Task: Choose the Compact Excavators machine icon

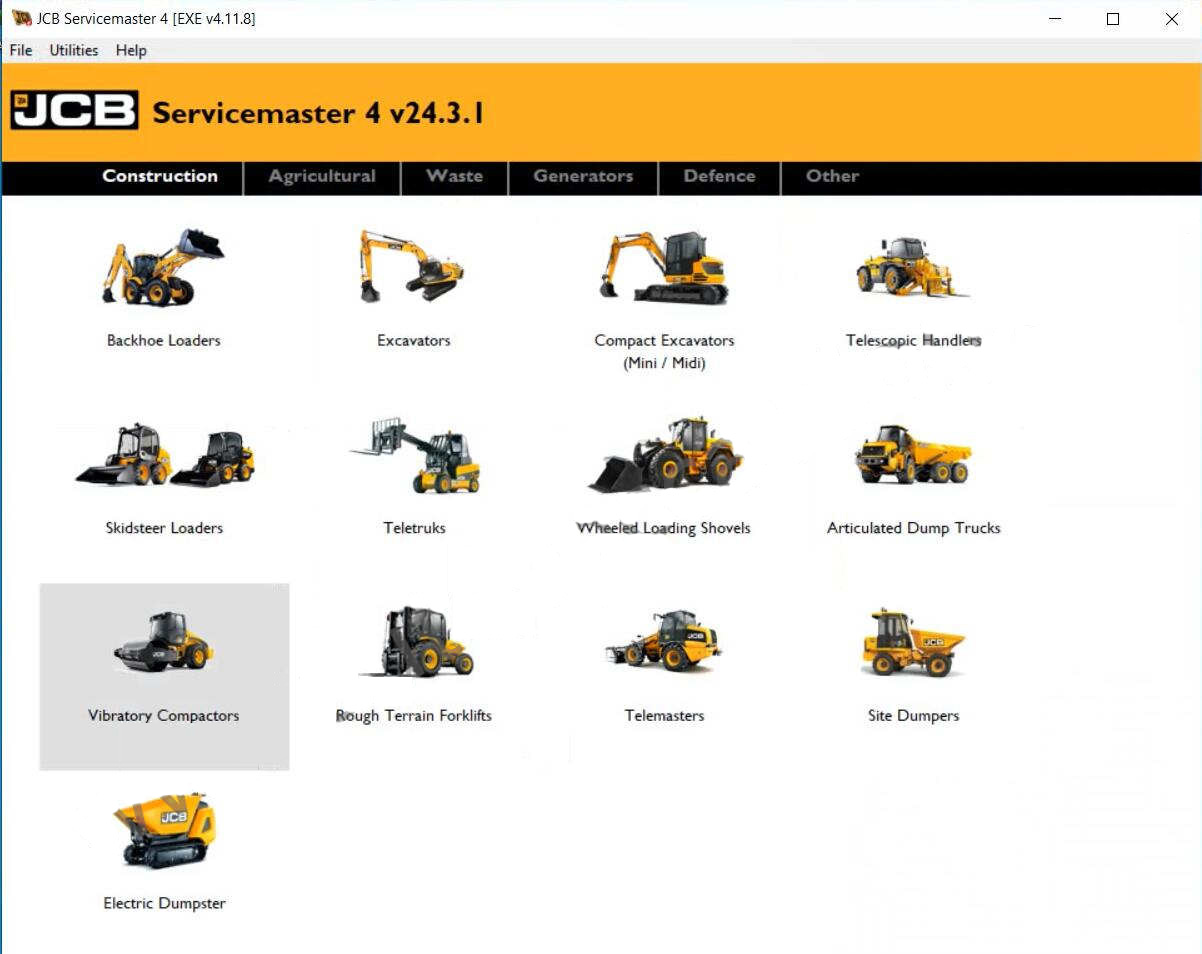Action: pos(664,267)
